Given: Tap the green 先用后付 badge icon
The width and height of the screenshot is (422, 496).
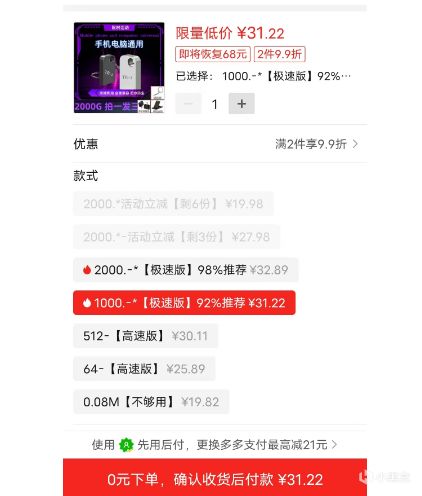Looking at the screenshot, I should (126, 445).
